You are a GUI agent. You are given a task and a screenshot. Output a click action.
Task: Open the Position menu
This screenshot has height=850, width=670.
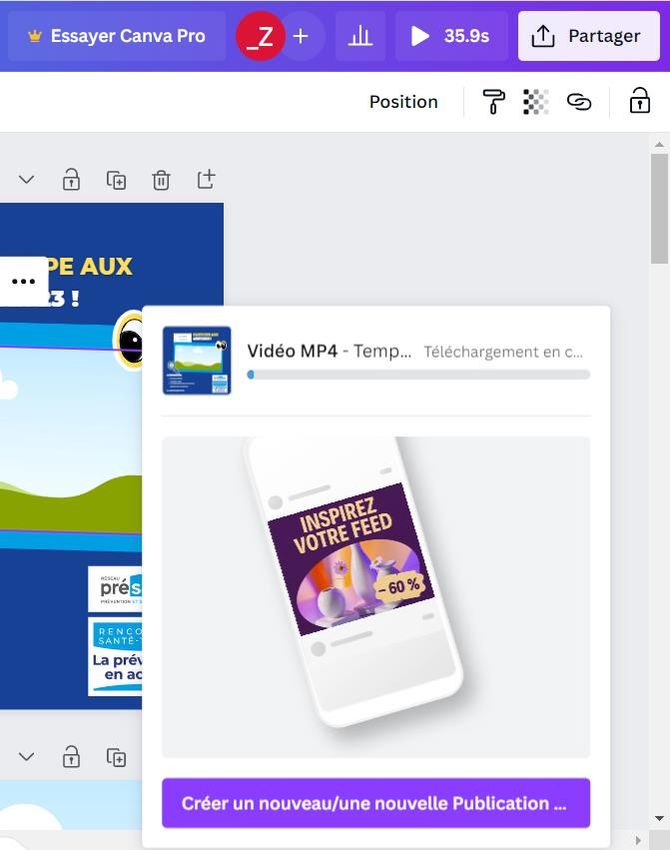coord(403,102)
